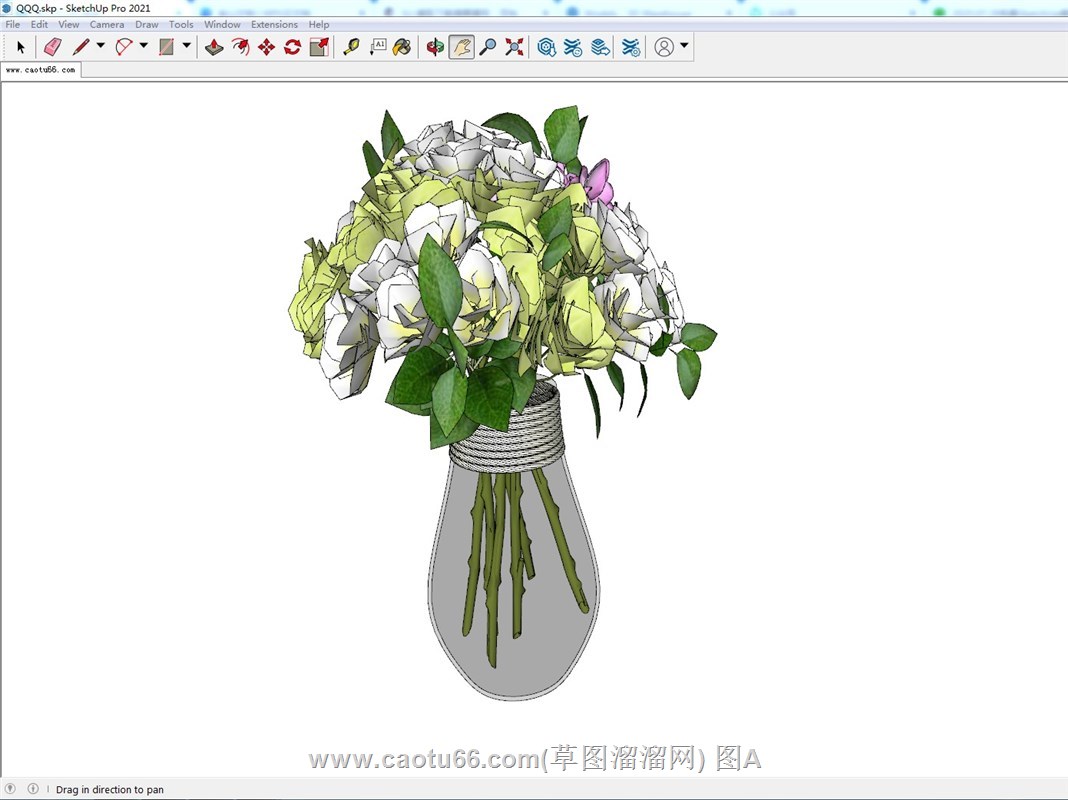Open the File menu
This screenshot has height=800, width=1068.
click(x=12, y=25)
